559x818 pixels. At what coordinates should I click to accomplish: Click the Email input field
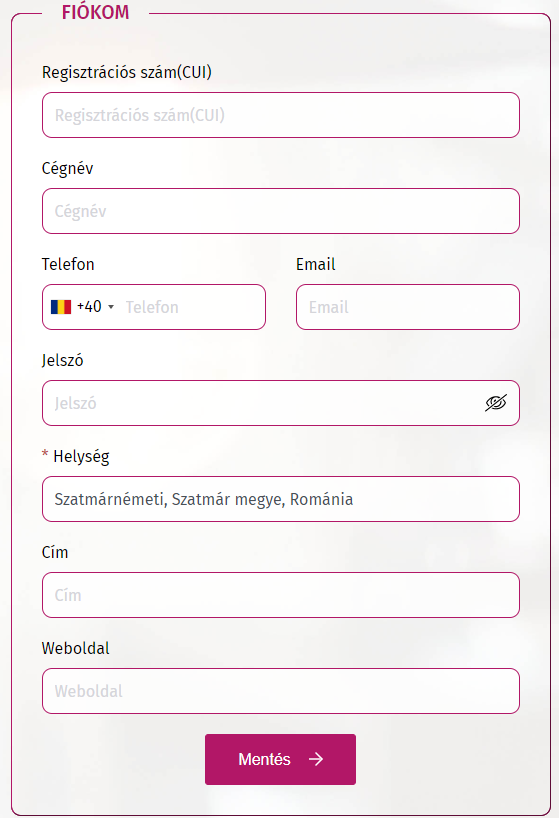pyautogui.click(x=408, y=307)
